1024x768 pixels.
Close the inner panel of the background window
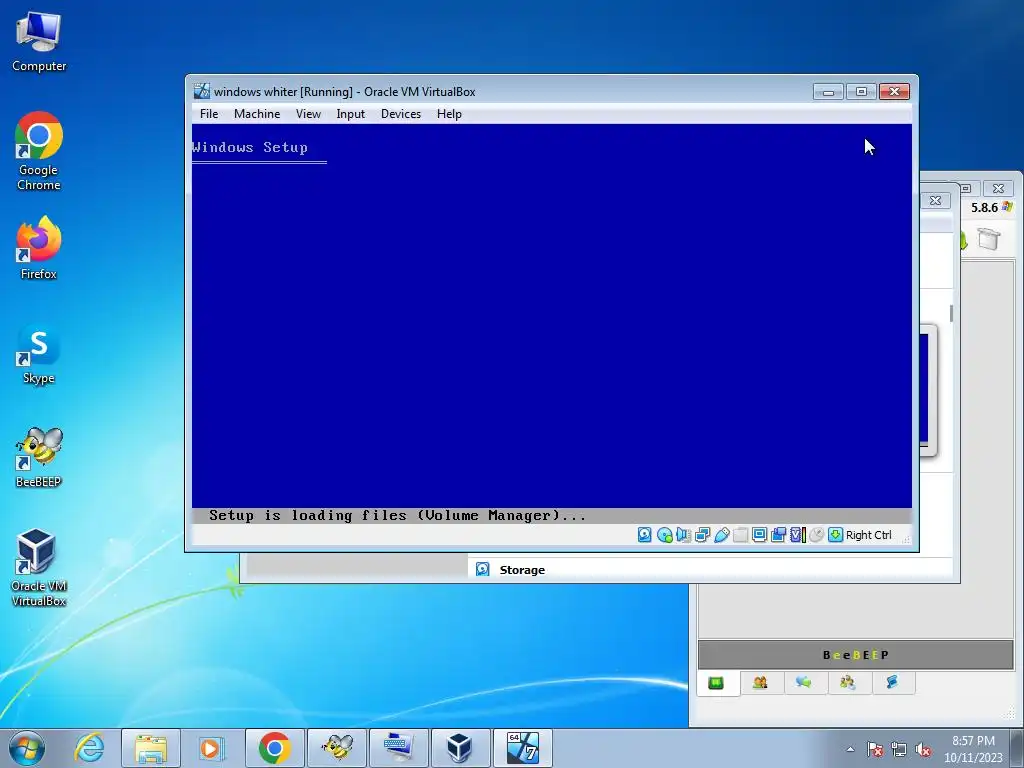click(935, 200)
